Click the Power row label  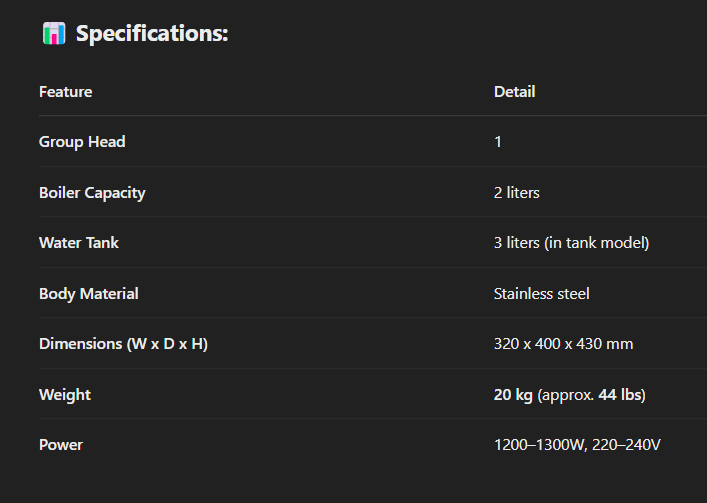click(61, 445)
